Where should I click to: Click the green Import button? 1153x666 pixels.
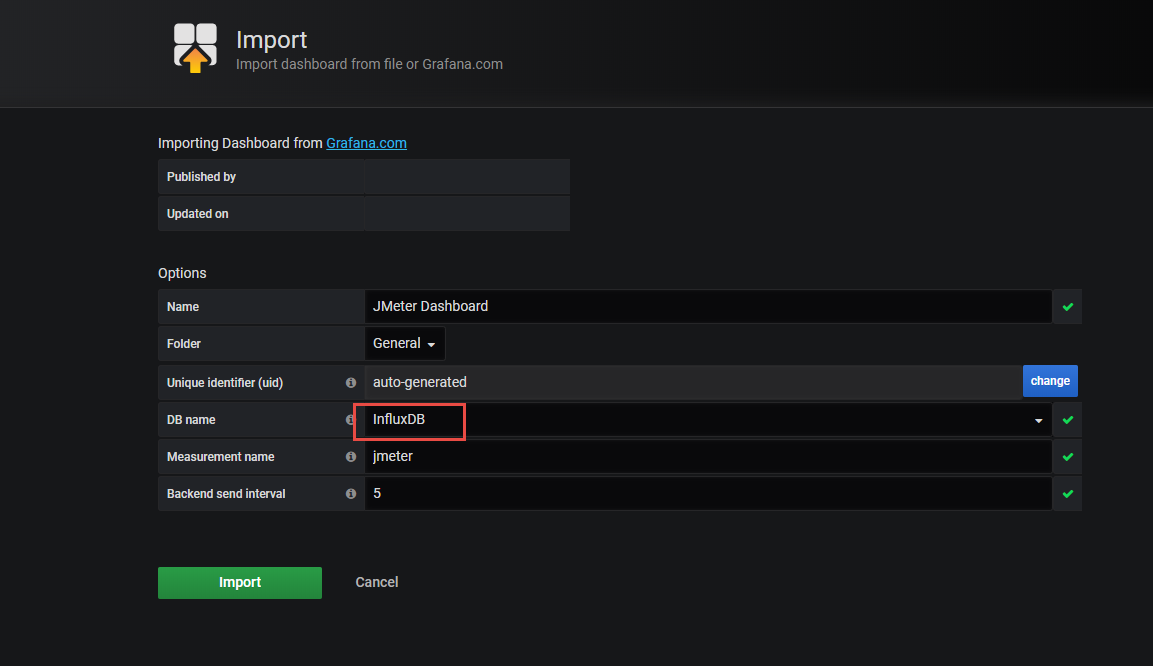(x=240, y=583)
